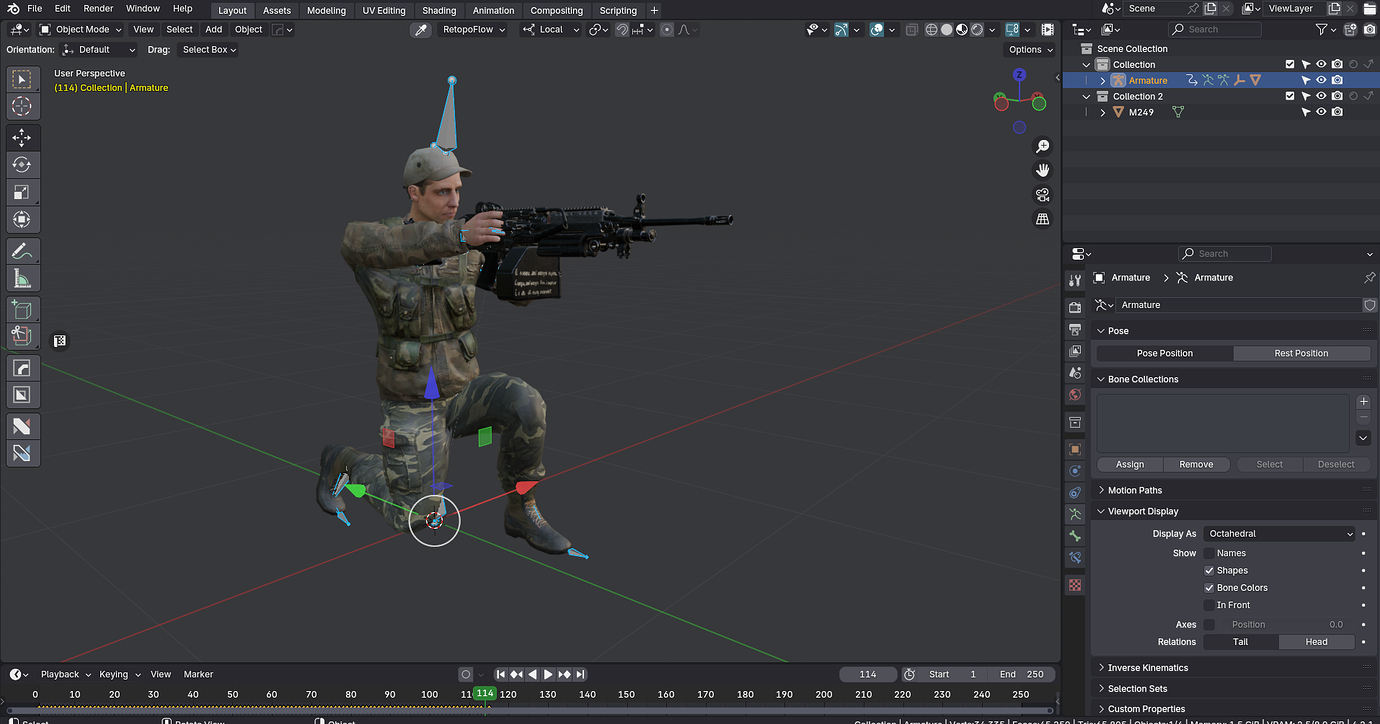
Task: Expand the Inverse Kinematics panel
Action: pos(1147,668)
